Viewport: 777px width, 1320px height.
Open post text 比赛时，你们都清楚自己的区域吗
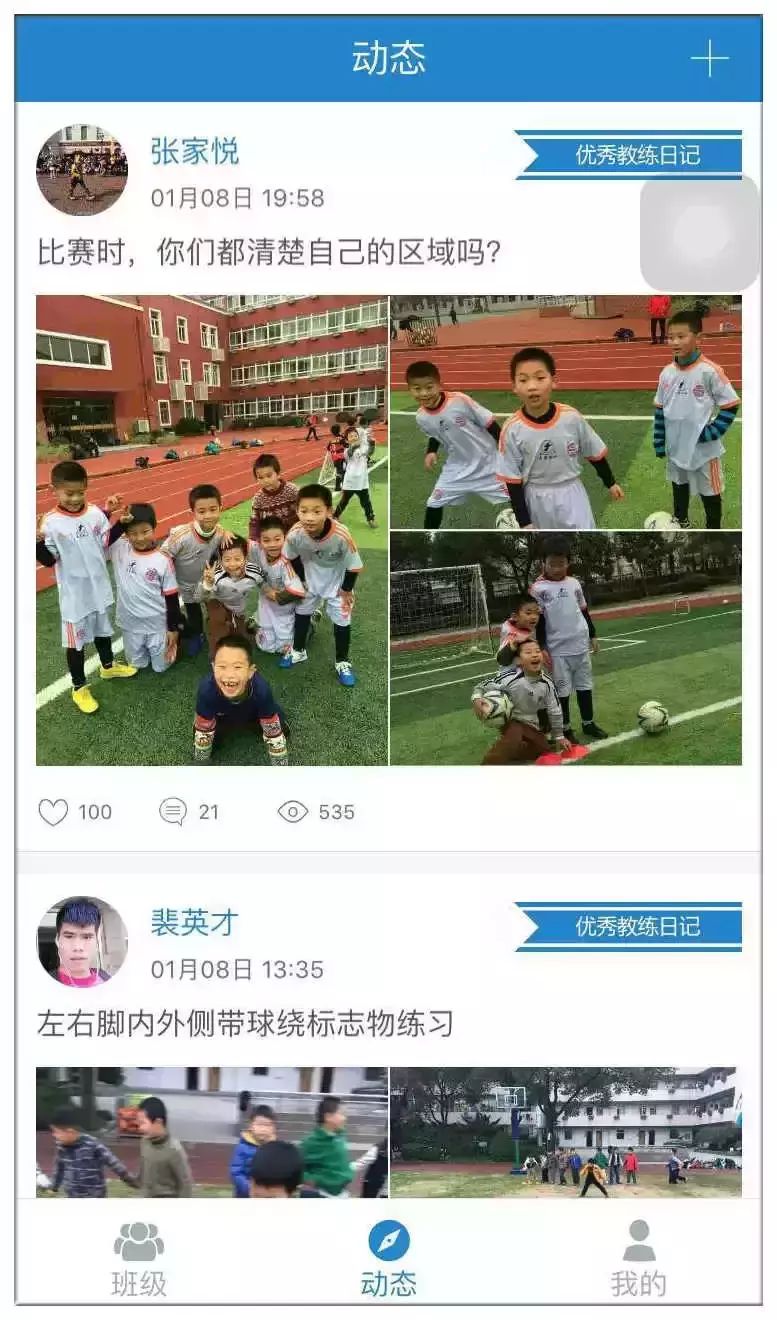269,252
